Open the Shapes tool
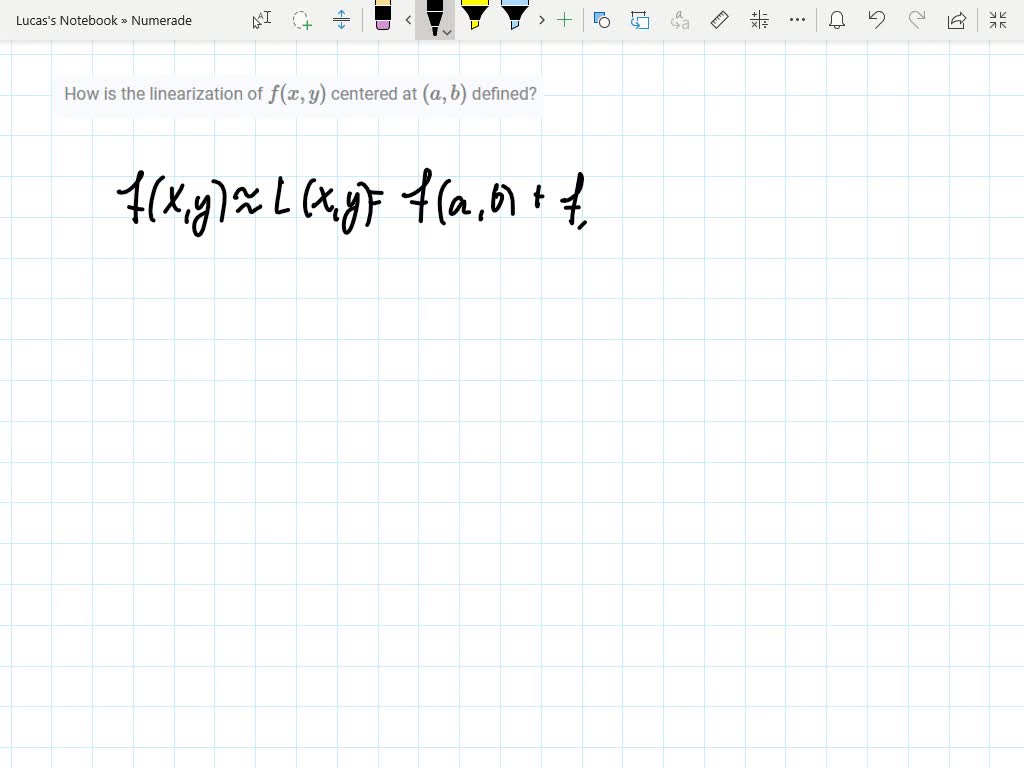This screenshot has height=768, width=1024. (601, 20)
